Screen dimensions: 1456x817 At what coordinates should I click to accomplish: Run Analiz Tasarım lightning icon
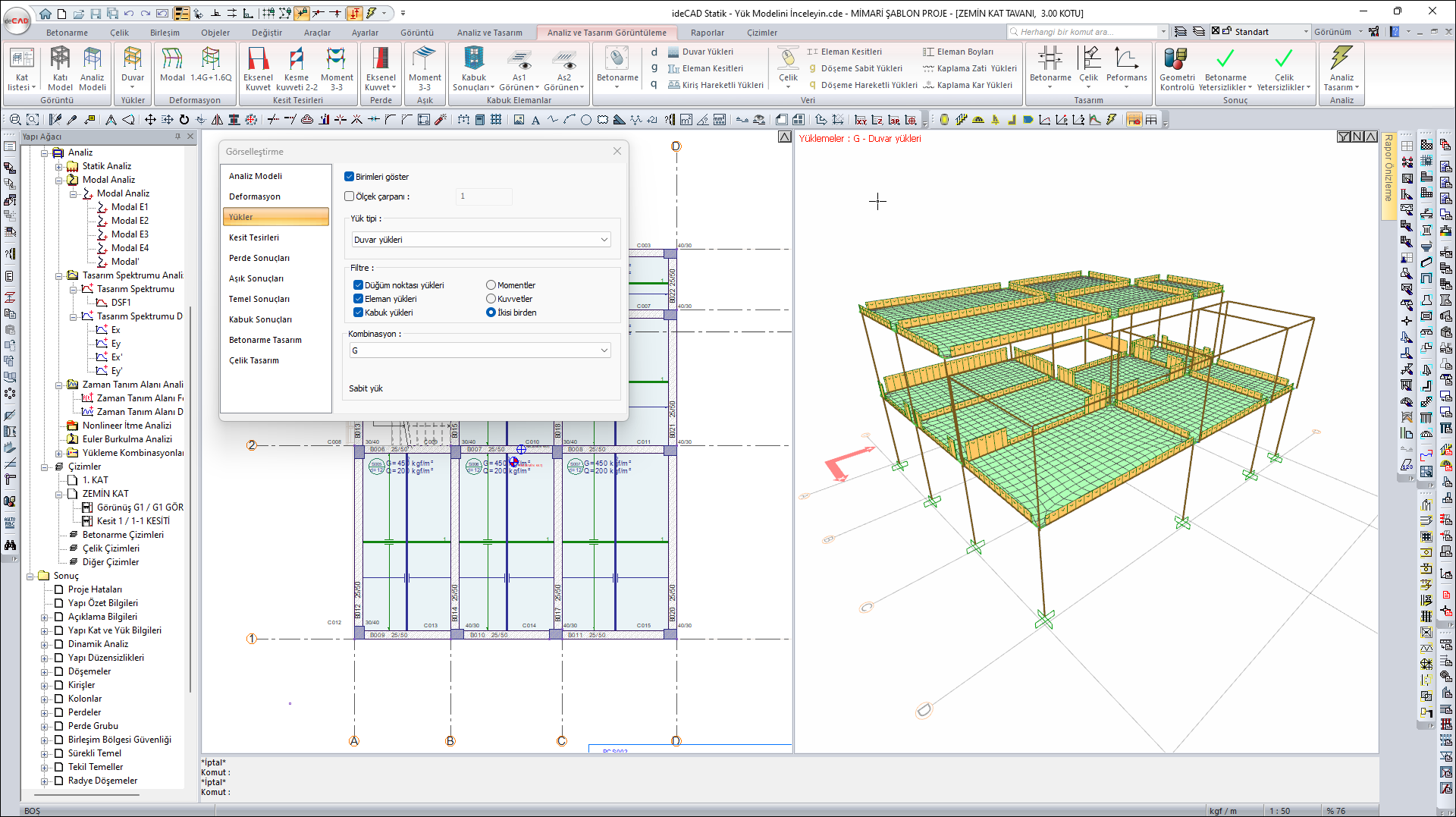pos(1341,68)
